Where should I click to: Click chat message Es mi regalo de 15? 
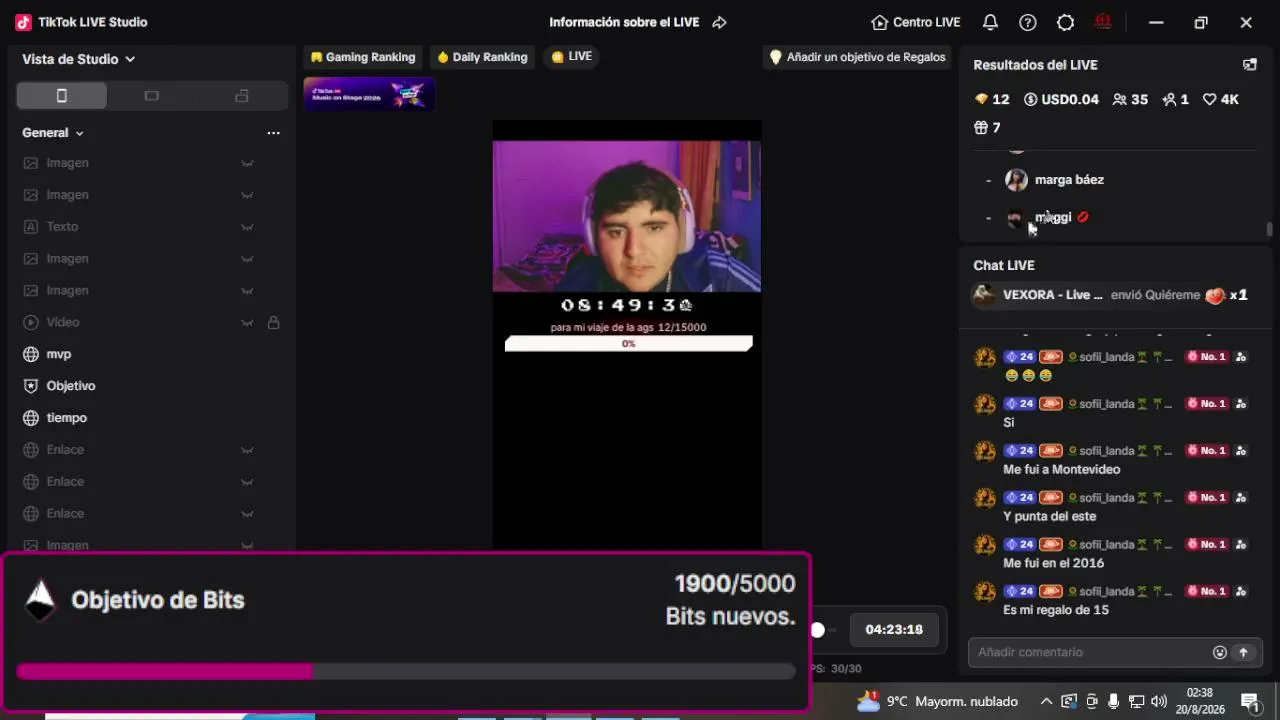tap(1056, 610)
